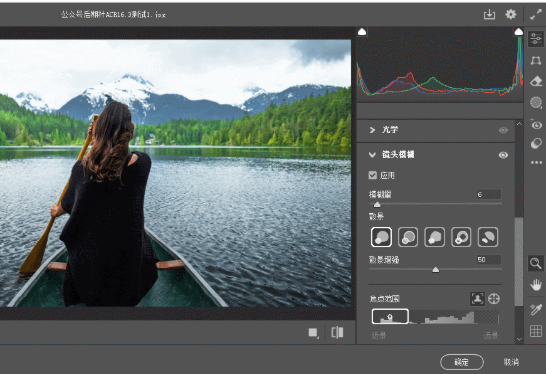Confirm with the 确定 button
This screenshot has height=374, width=546.
point(462,362)
